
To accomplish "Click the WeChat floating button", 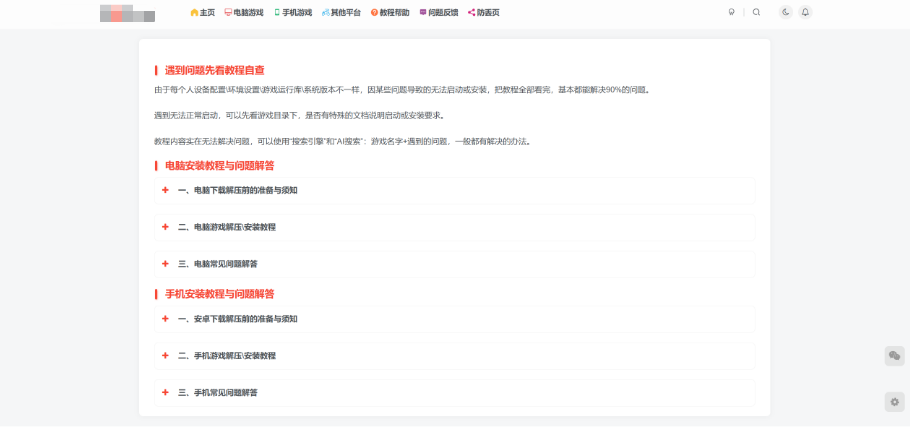I will tap(894, 356).
